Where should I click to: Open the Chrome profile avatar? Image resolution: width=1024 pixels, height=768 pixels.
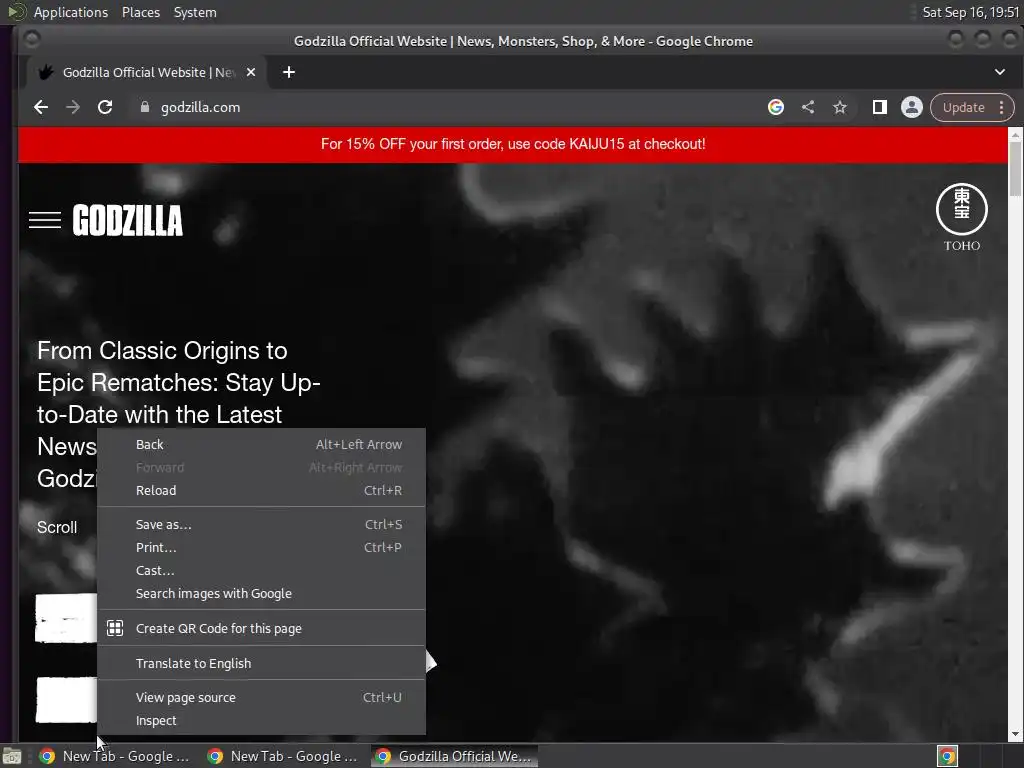[x=912, y=107]
